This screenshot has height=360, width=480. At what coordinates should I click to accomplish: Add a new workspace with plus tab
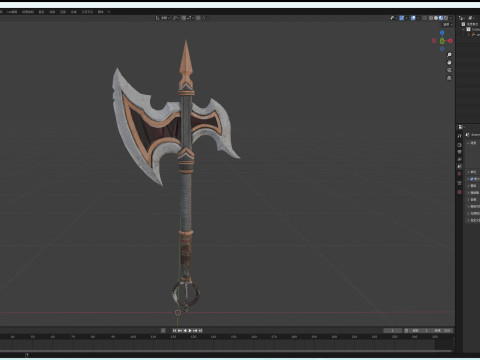point(109,12)
